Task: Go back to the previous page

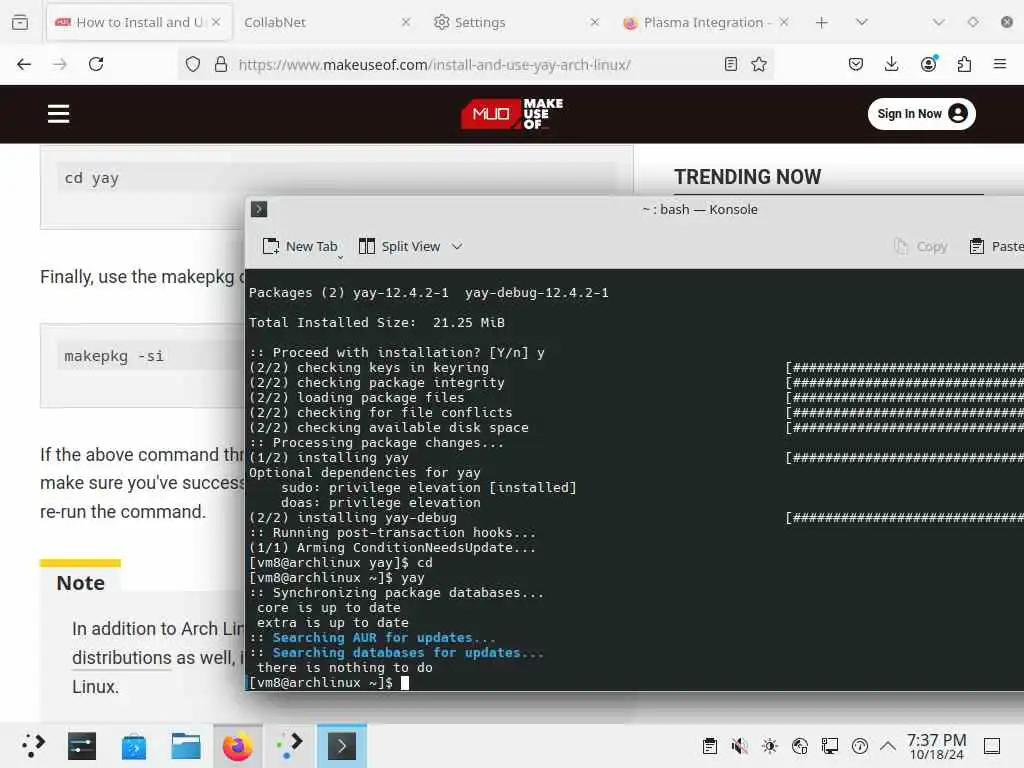Action: coord(24,64)
